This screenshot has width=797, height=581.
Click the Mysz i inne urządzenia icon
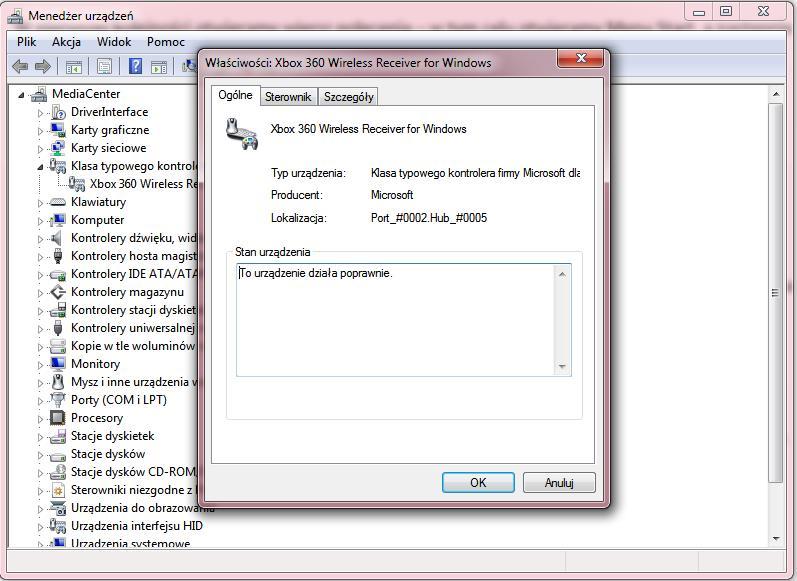pyautogui.click(x=58, y=382)
